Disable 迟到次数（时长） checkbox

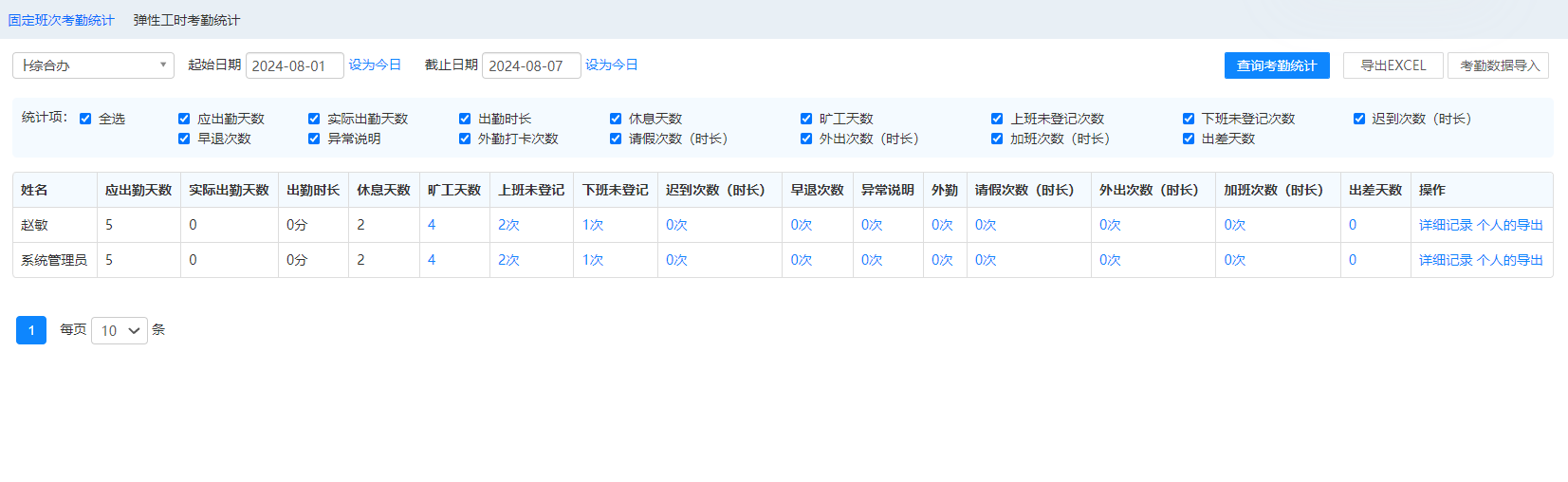tap(1359, 119)
